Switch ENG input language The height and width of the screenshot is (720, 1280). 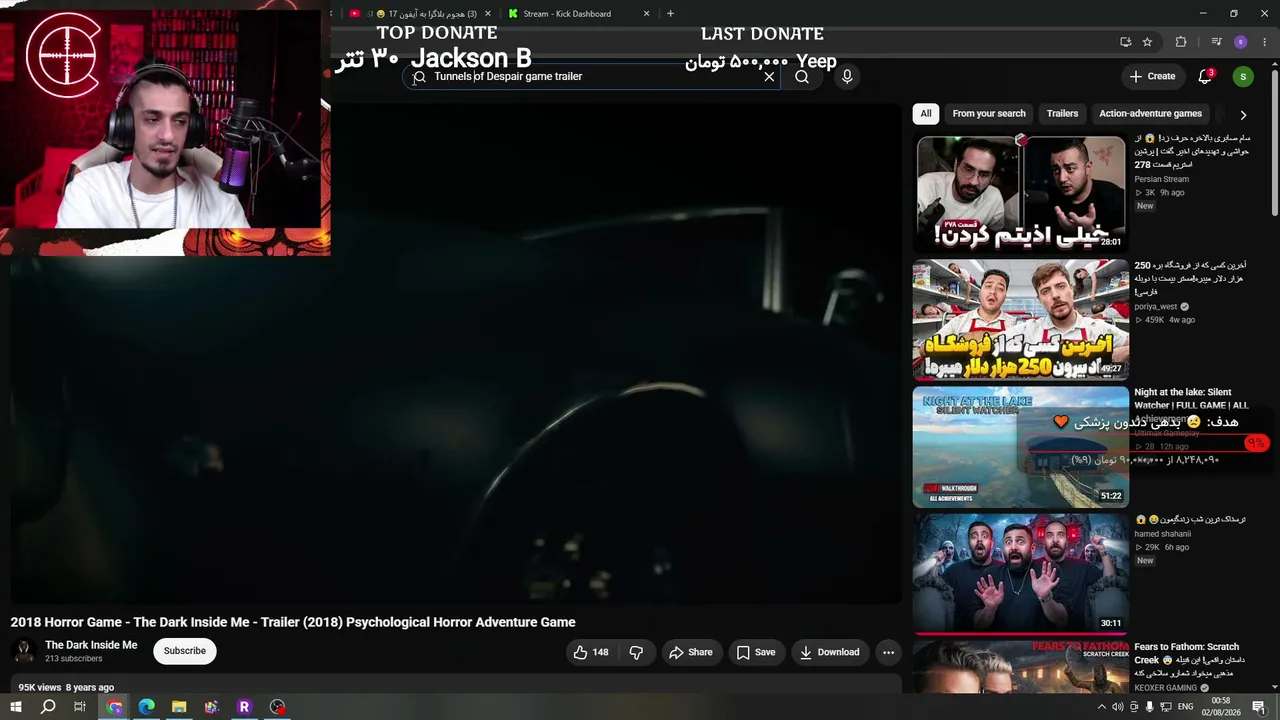pyautogui.click(x=1186, y=707)
